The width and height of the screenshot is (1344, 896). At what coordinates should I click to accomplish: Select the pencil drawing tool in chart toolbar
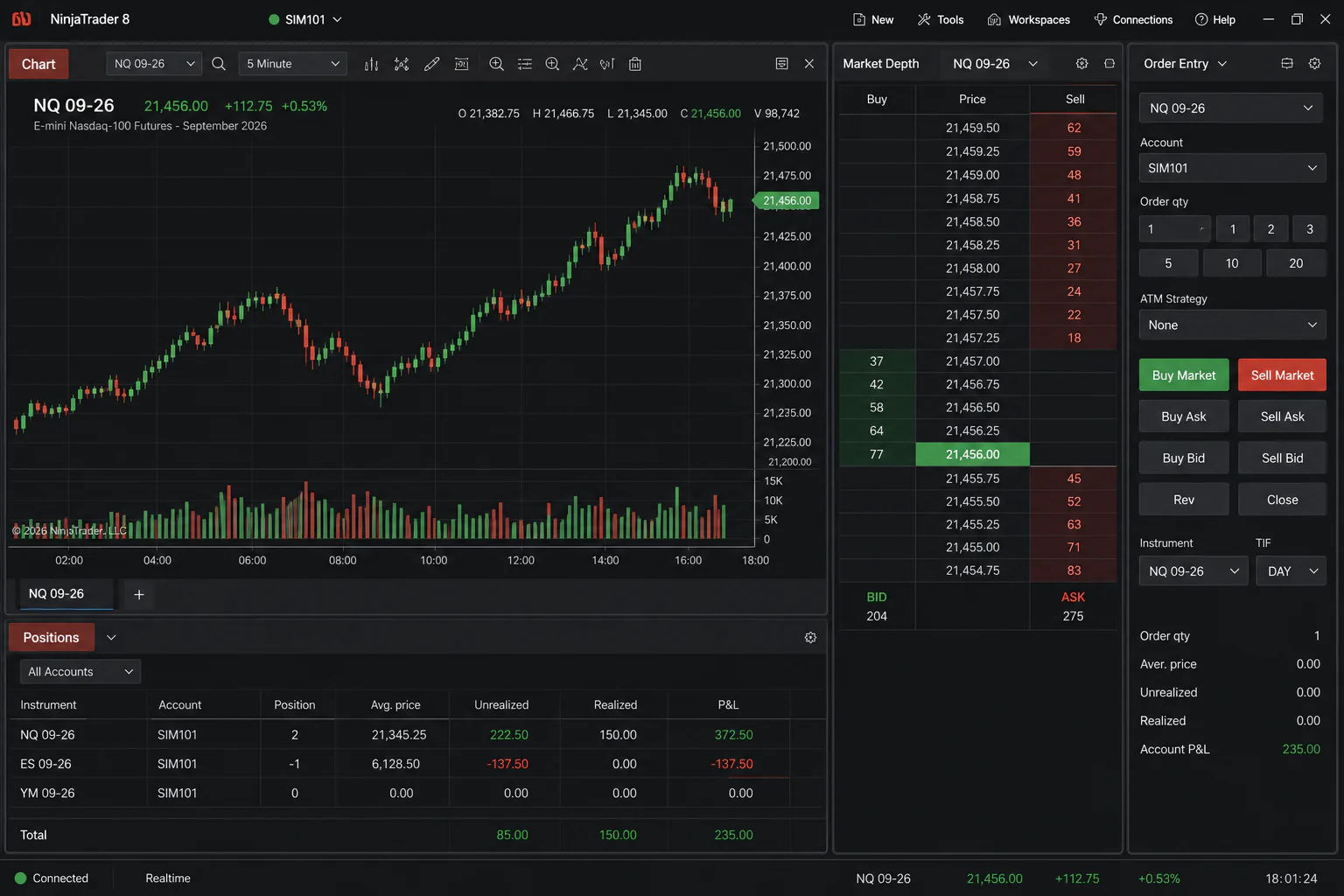click(x=431, y=64)
